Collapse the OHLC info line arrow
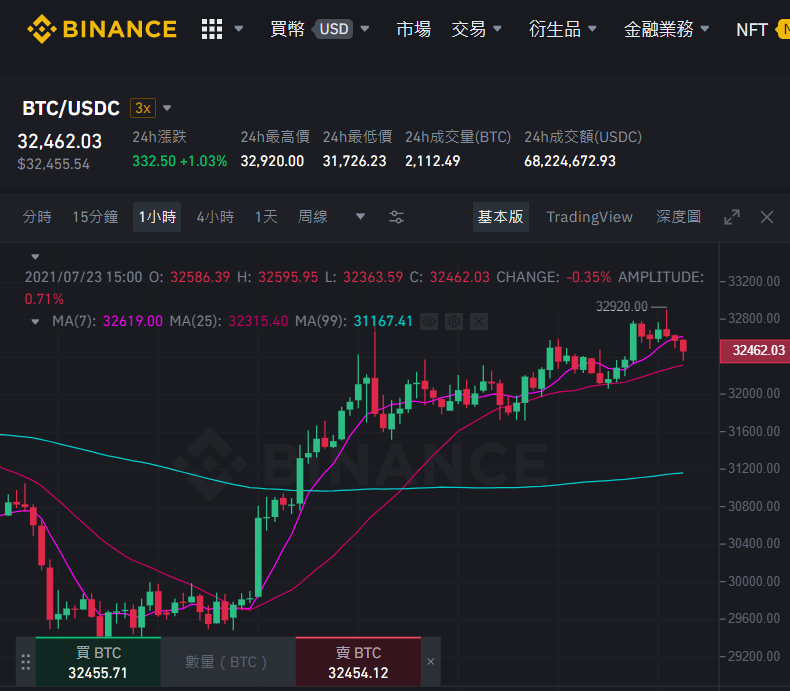Viewport: 790px width, 691px height. pyautogui.click(x=35, y=257)
